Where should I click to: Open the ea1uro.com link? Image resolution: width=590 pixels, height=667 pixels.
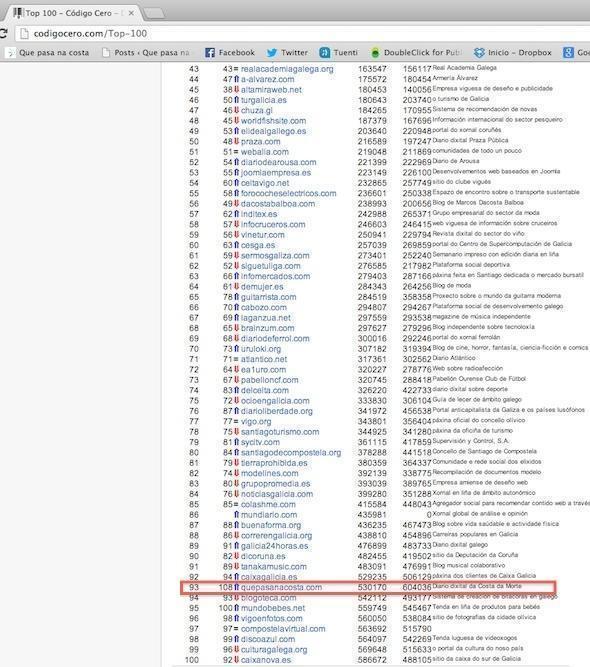(263, 370)
